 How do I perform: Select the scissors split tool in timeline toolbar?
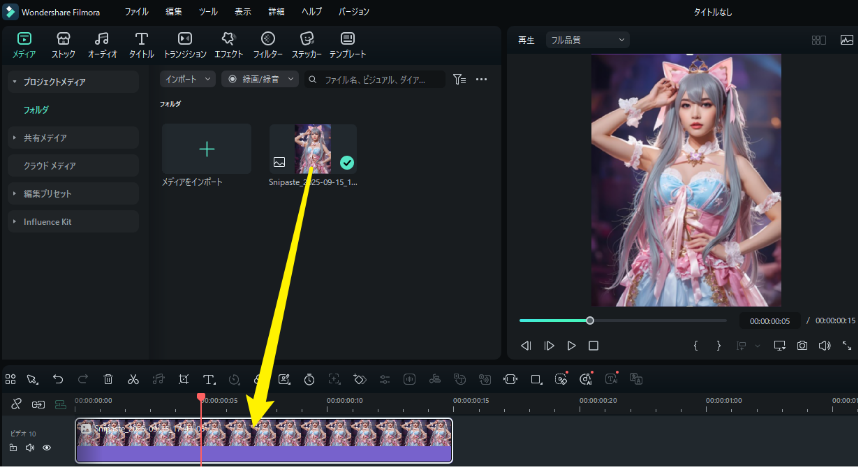(x=133, y=379)
